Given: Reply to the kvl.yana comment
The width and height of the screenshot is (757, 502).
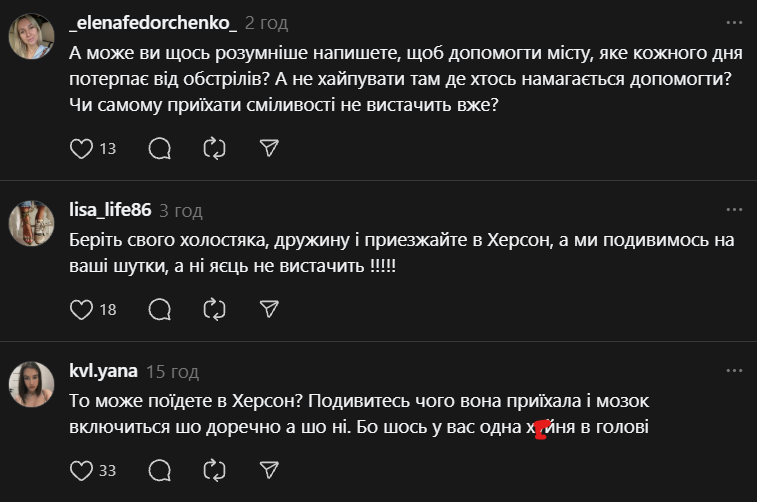Looking at the screenshot, I should (x=159, y=469).
